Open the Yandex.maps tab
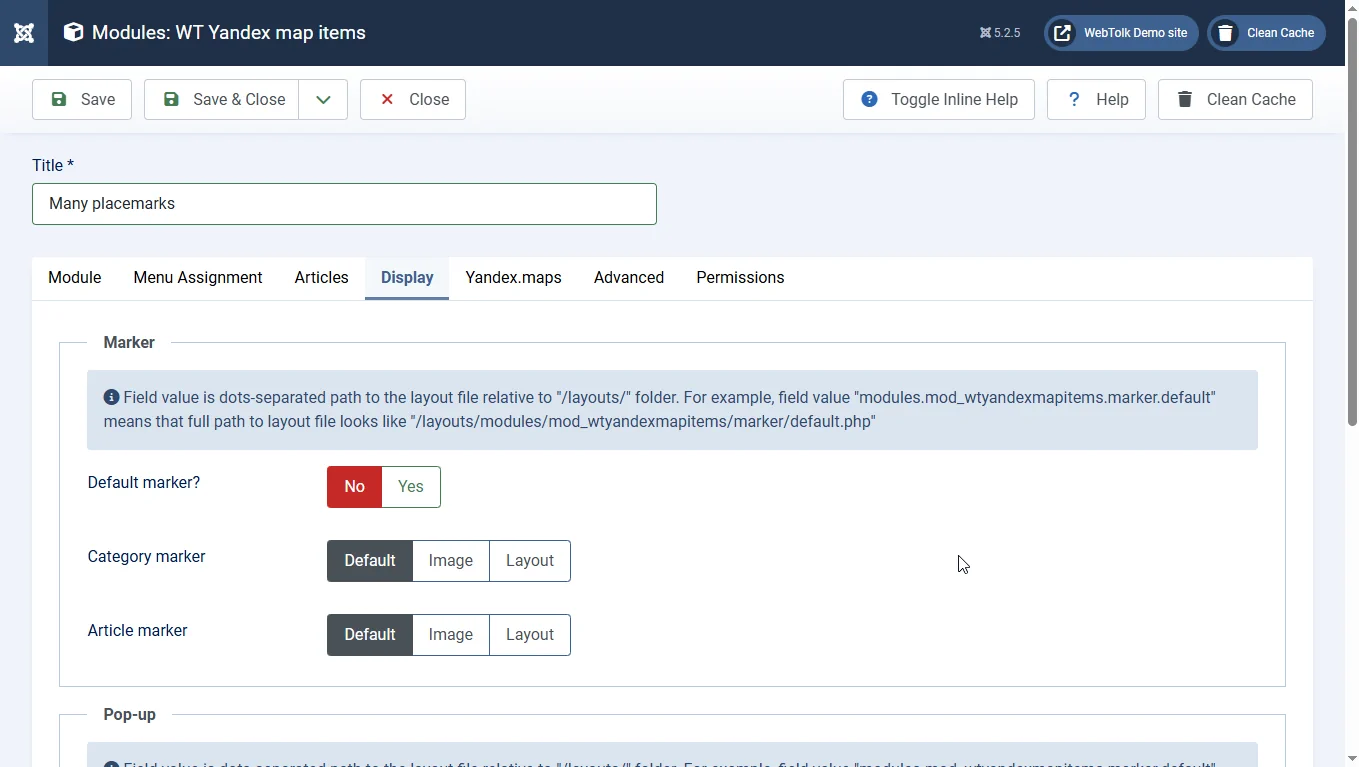 [513, 278]
